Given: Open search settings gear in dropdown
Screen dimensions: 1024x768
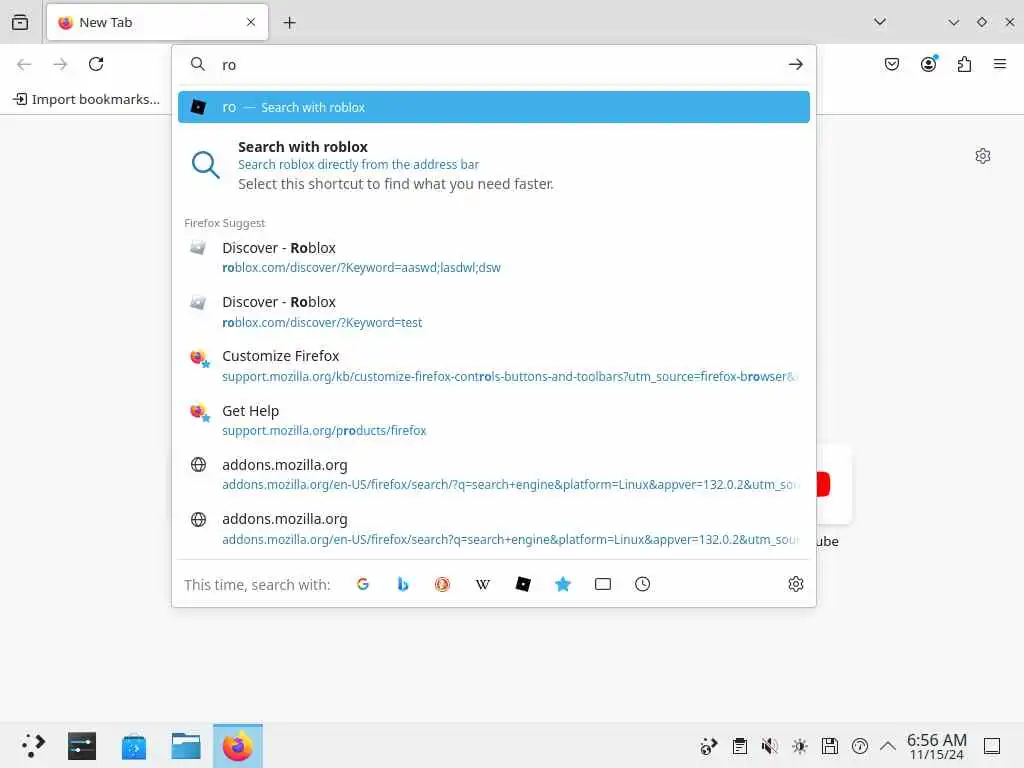Looking at the screenshot, I should (795, 584).
